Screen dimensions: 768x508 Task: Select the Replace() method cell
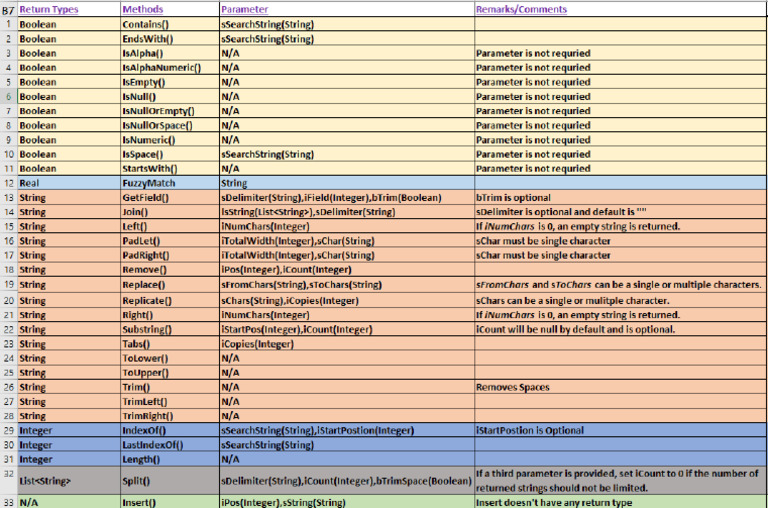(x=169, y=285)
